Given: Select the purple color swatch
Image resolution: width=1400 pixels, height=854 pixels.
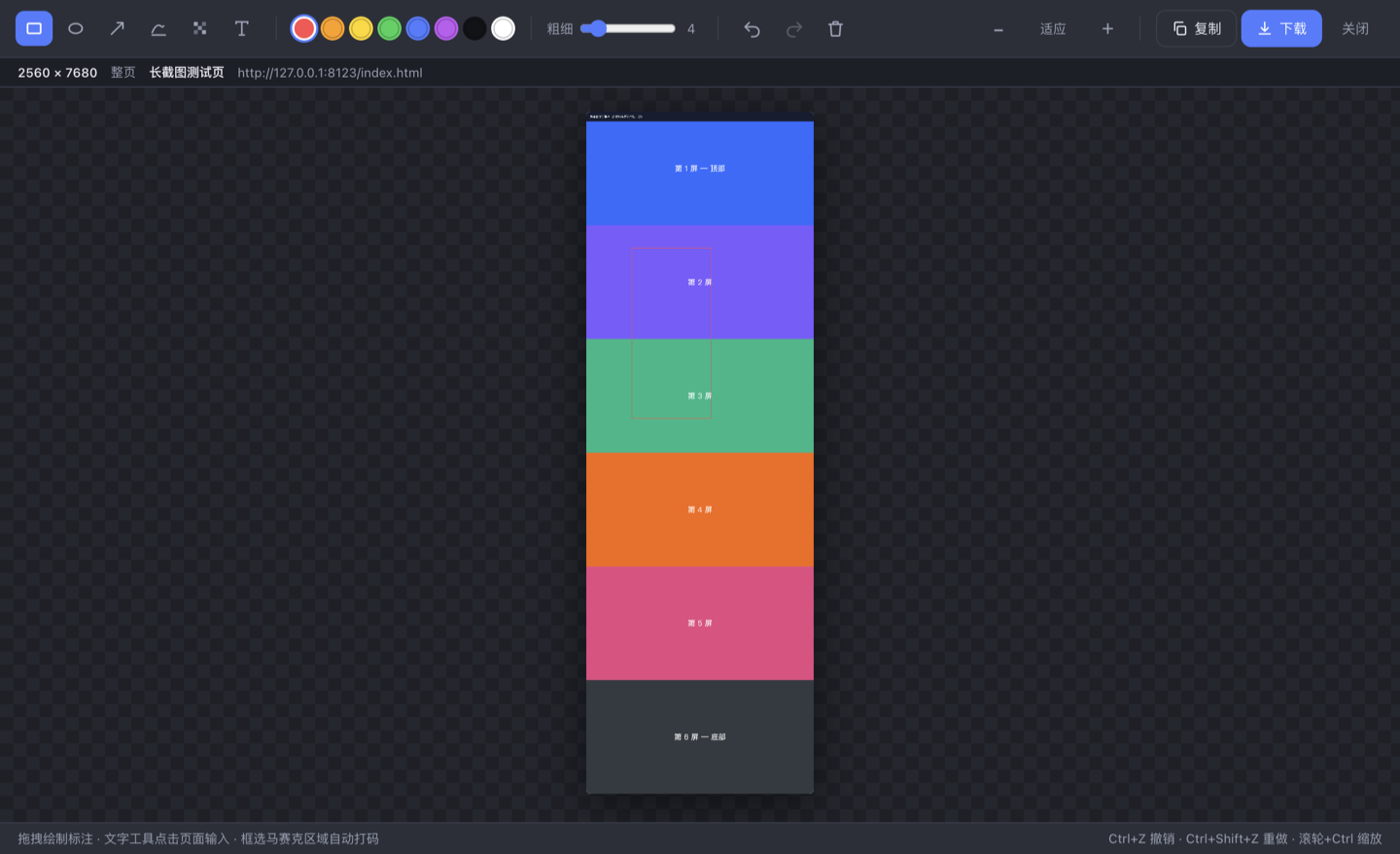Looking at the screenshot, I should click(x=446, y=29).
